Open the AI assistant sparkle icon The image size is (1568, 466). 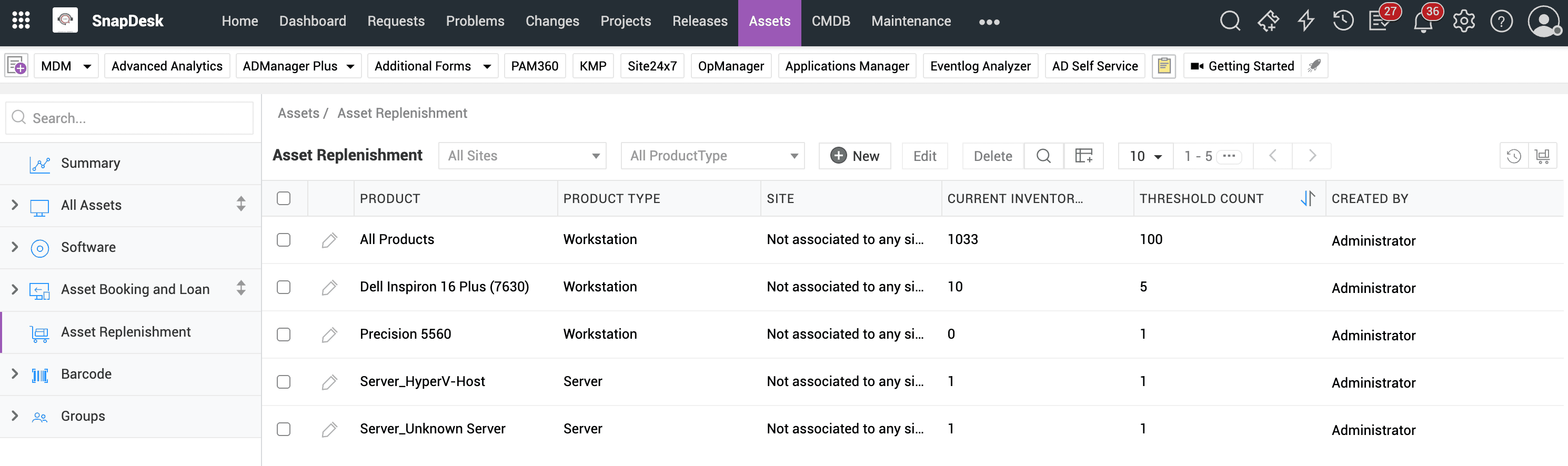click(x=1268, y=21)
